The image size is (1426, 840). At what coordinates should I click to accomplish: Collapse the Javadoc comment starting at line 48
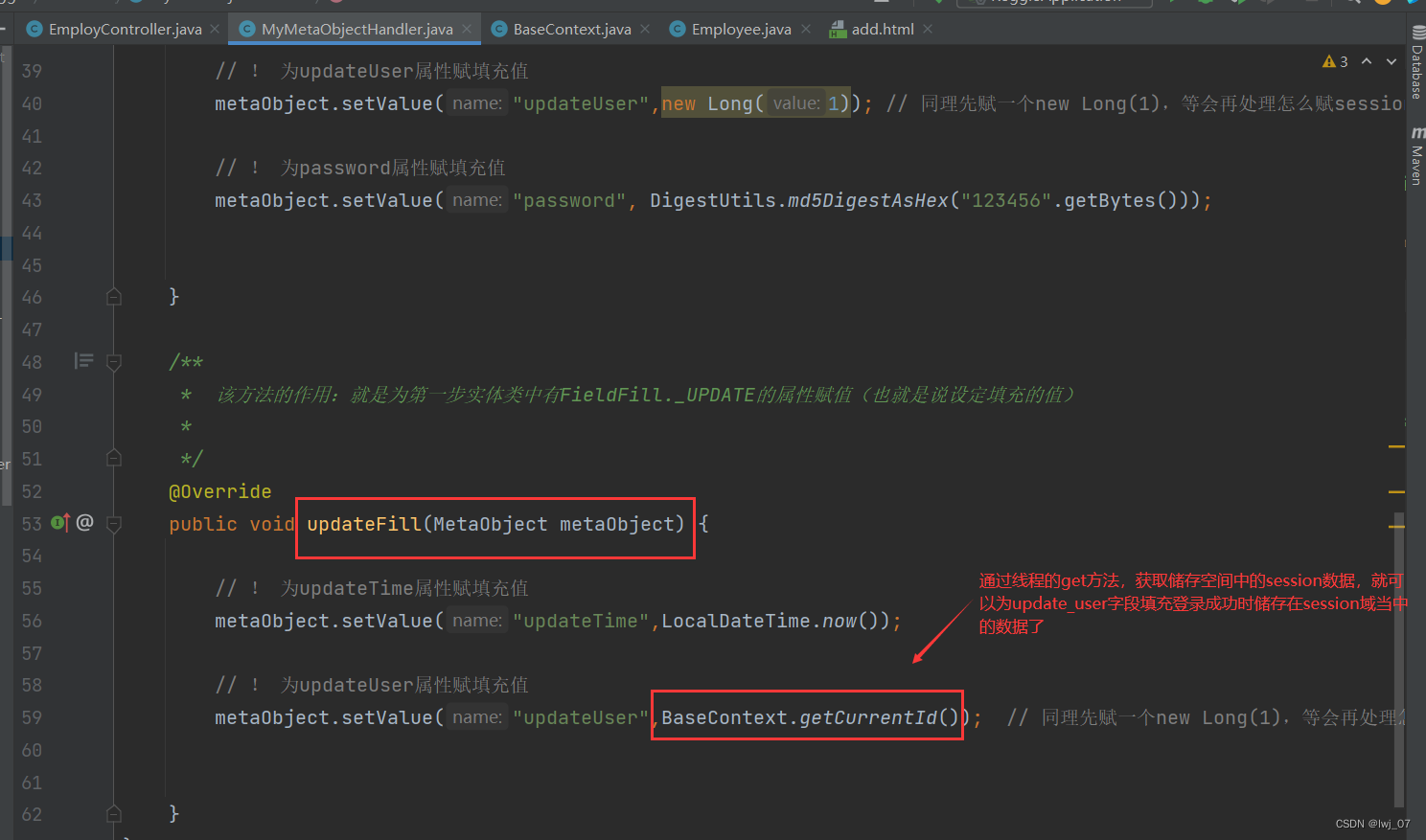pyautogui.click(x=114, y=362)
